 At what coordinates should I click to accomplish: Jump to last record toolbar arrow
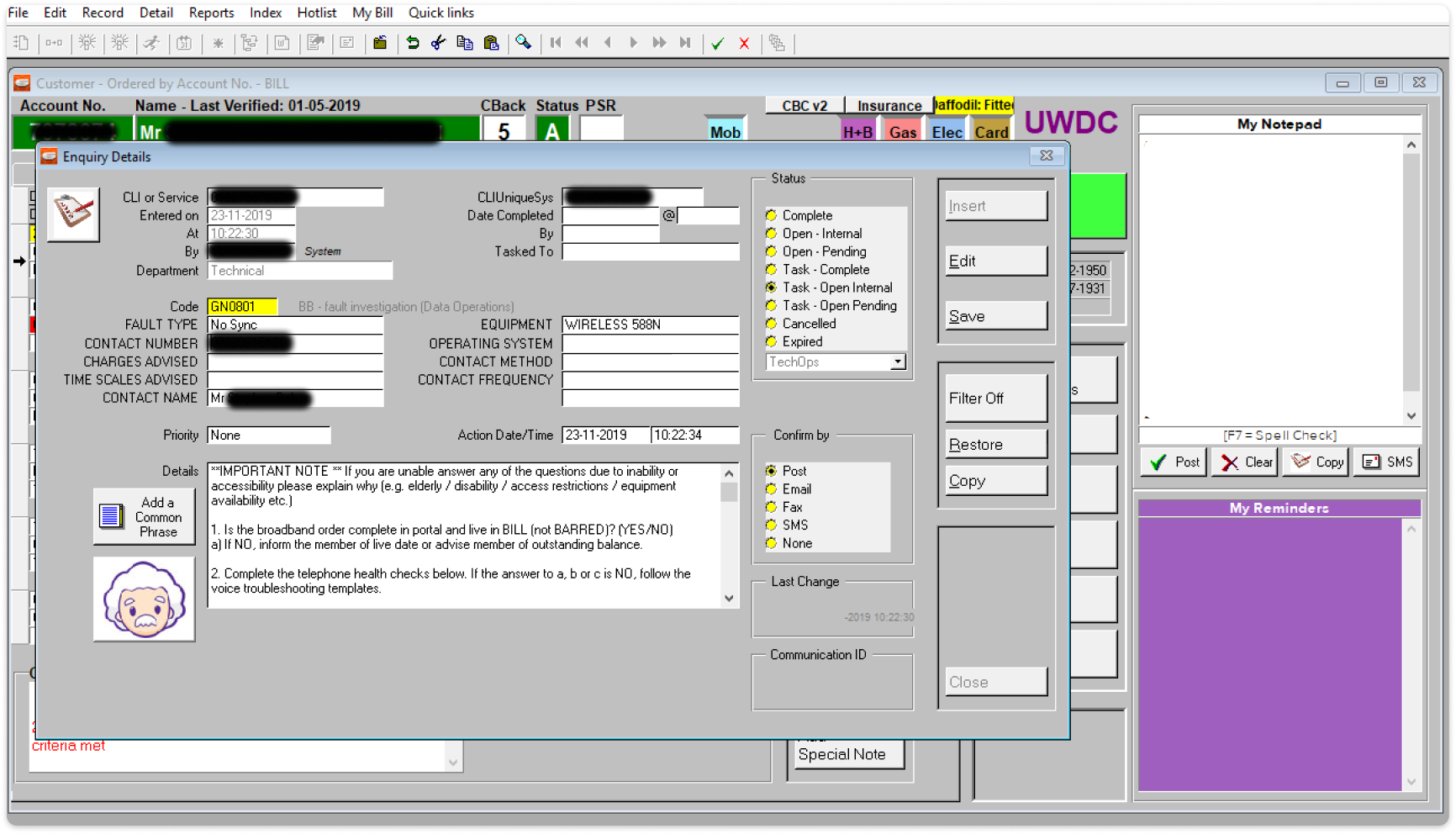(x=686, y=43)
